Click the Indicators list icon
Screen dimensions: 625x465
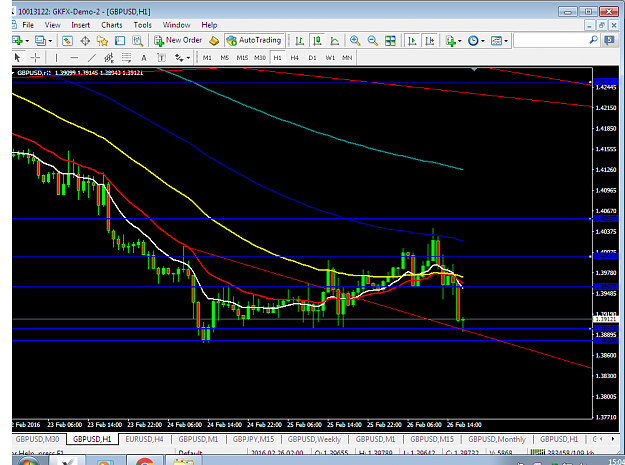point(450,41)
